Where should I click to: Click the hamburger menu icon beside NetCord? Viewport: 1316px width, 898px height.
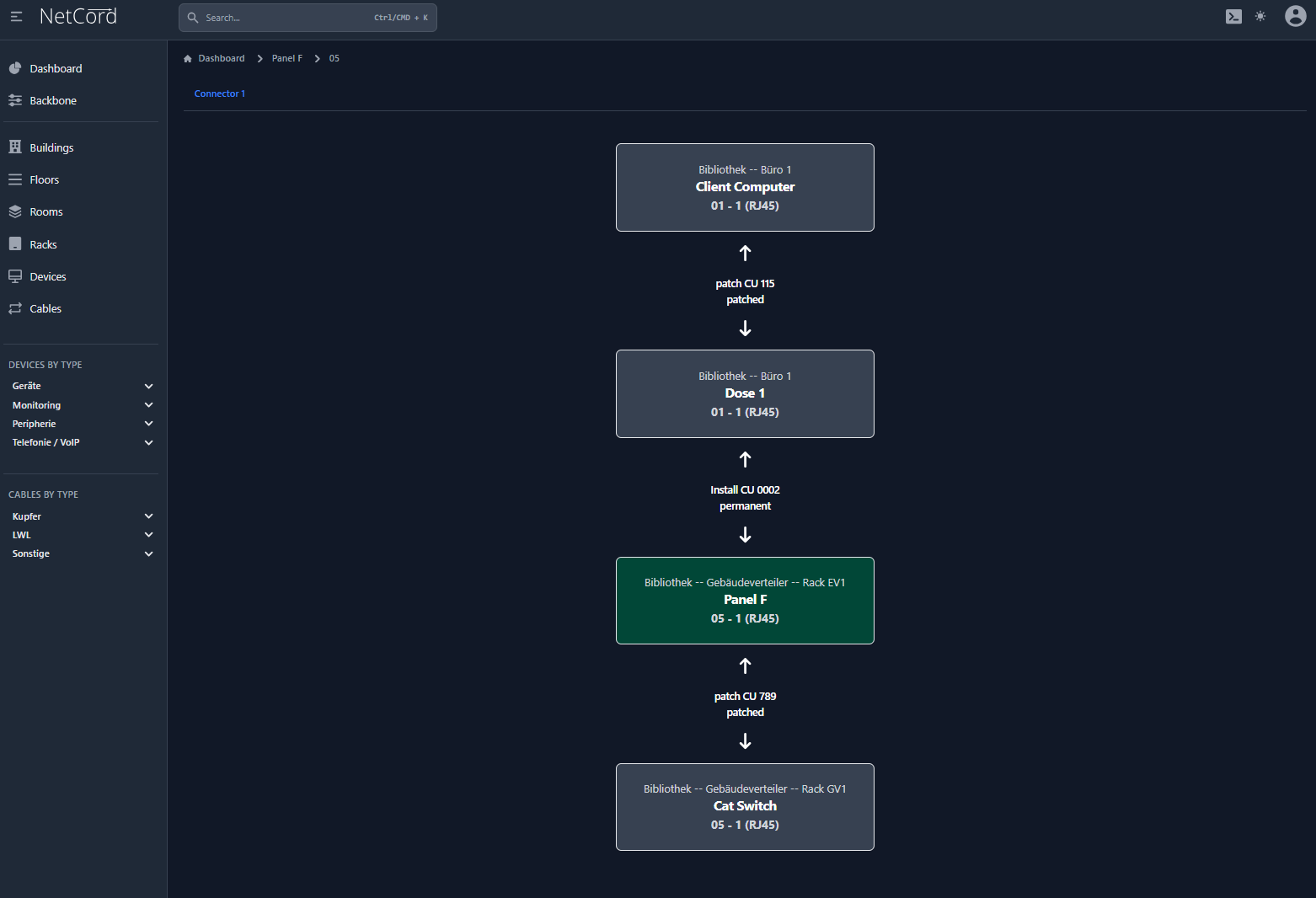click(16, 17)
